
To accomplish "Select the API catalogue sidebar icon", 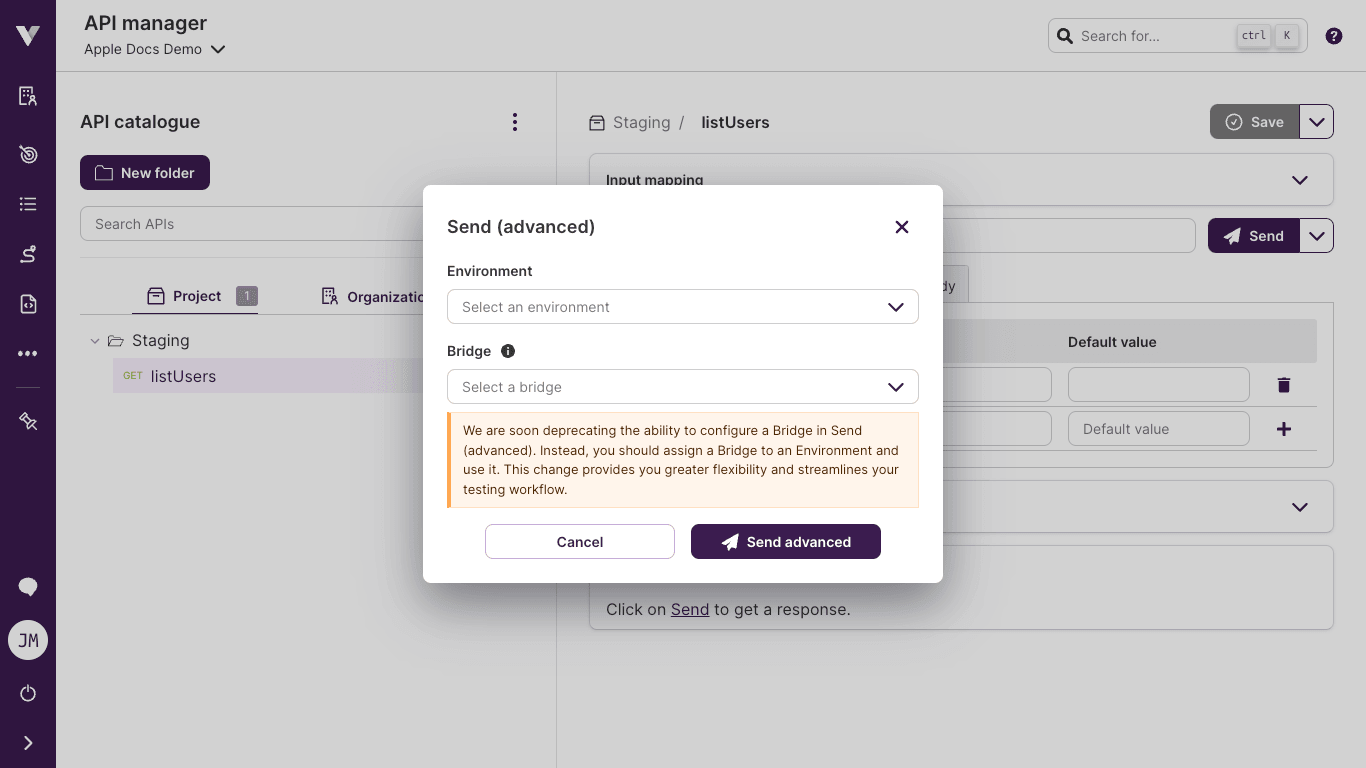I will (x=27, y=95).
